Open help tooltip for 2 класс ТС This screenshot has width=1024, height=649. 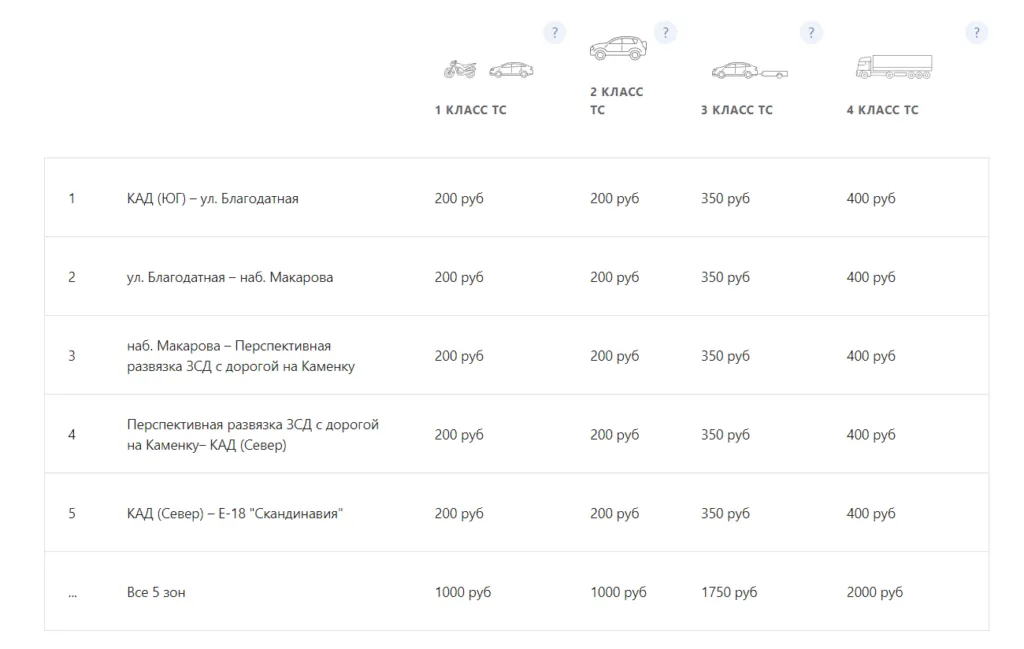coord(665,33)
